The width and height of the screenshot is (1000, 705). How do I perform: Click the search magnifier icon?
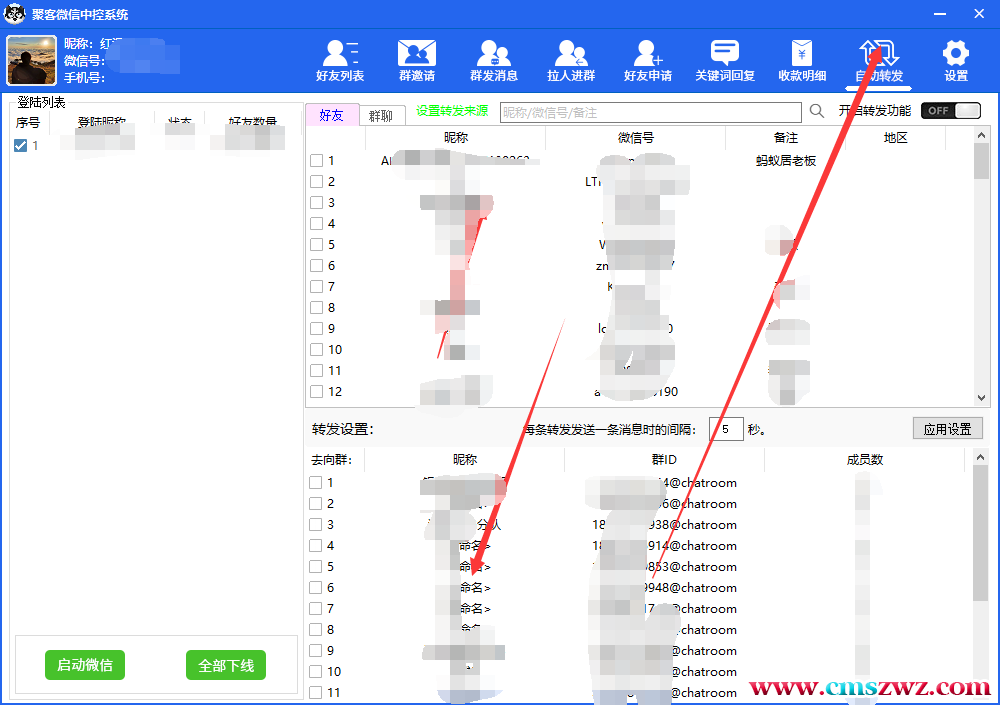coord(817,111)
